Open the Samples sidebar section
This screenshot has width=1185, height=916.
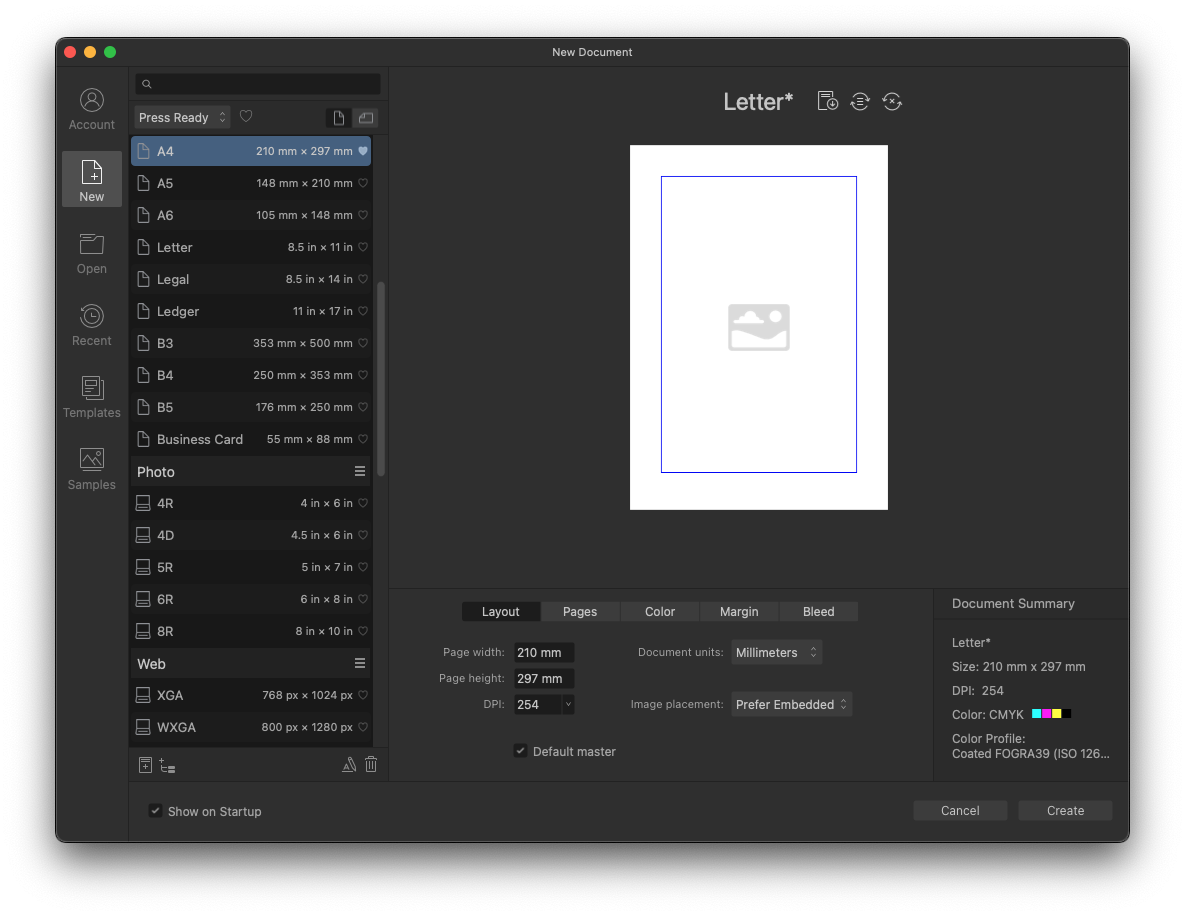pyautogui.click(x=91, y=469)
